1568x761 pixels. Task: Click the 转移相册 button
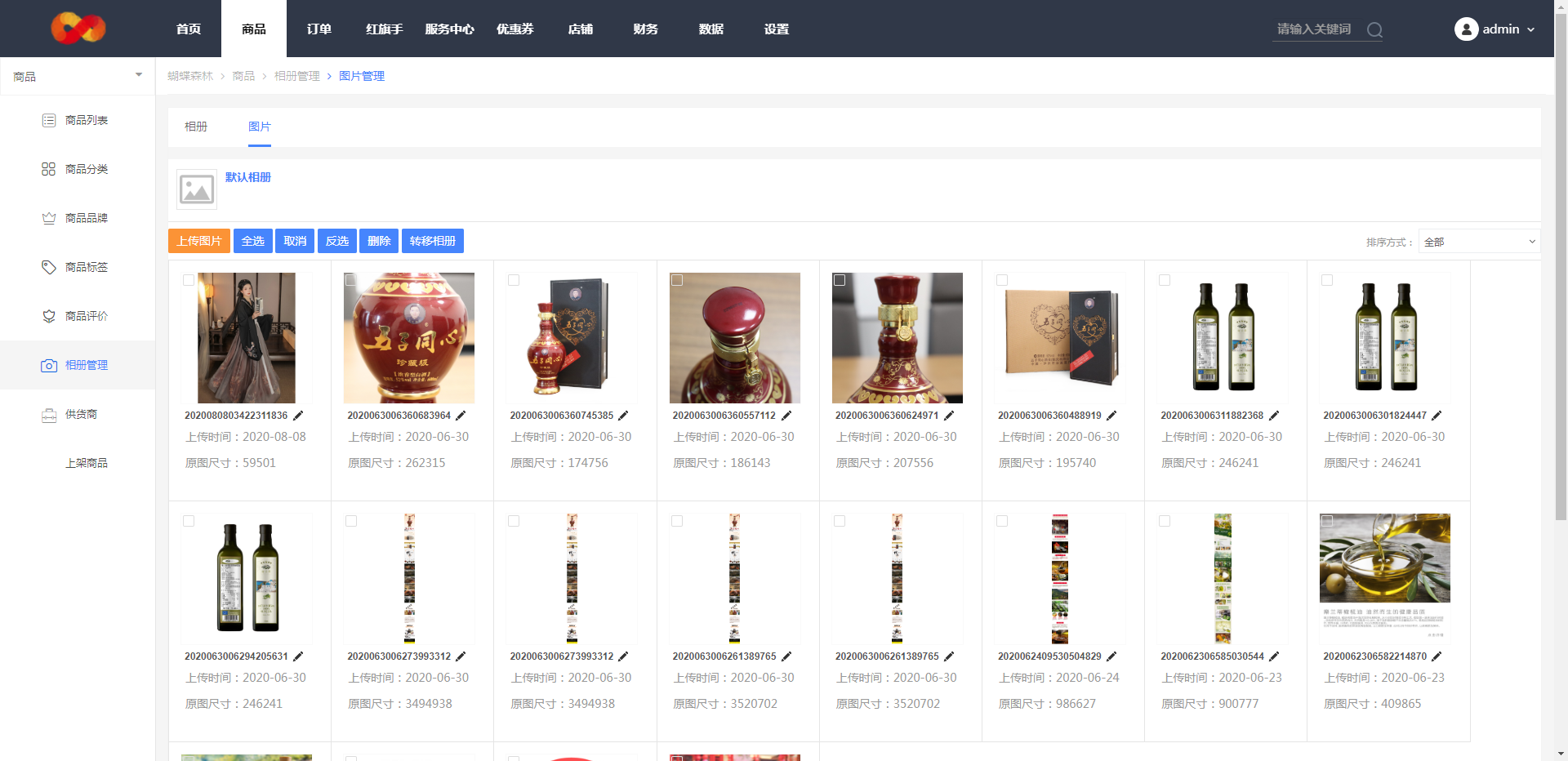pos(433,241)
